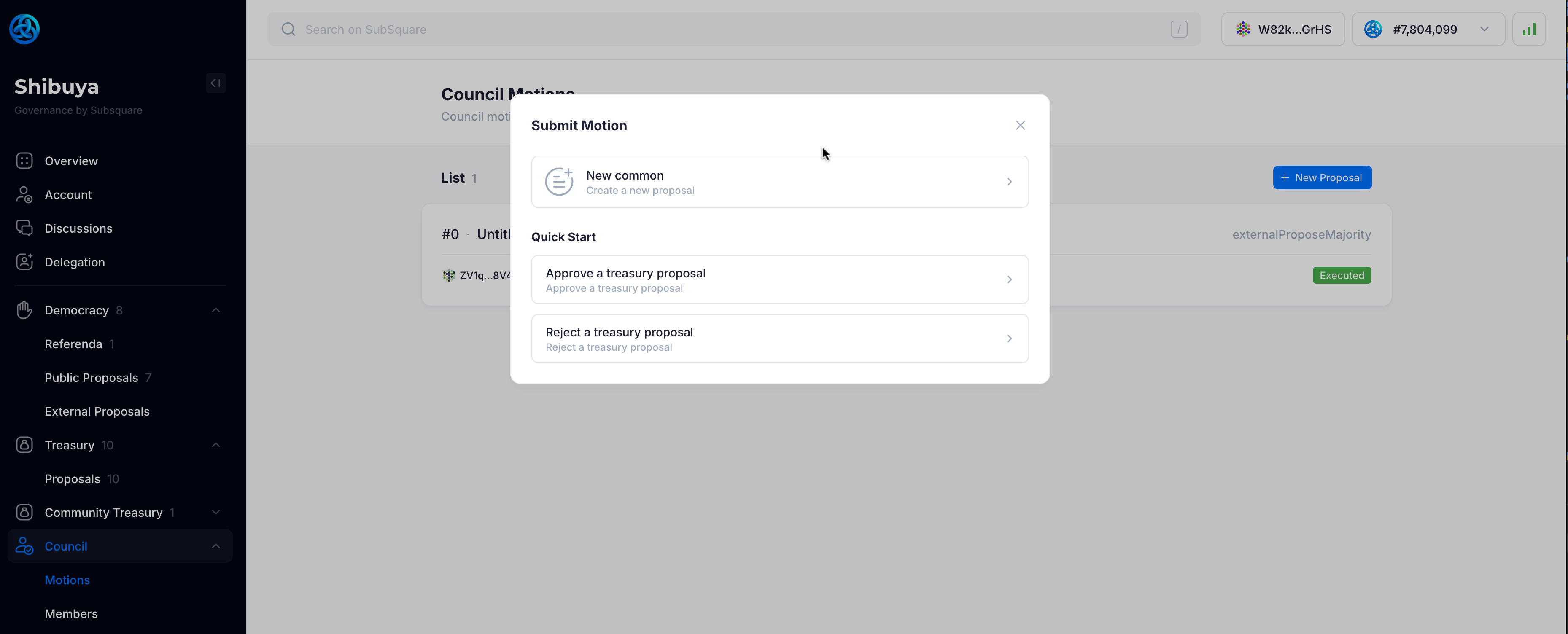
Task: Focus the Search on SubSquare field
Action: click(733, 29)
